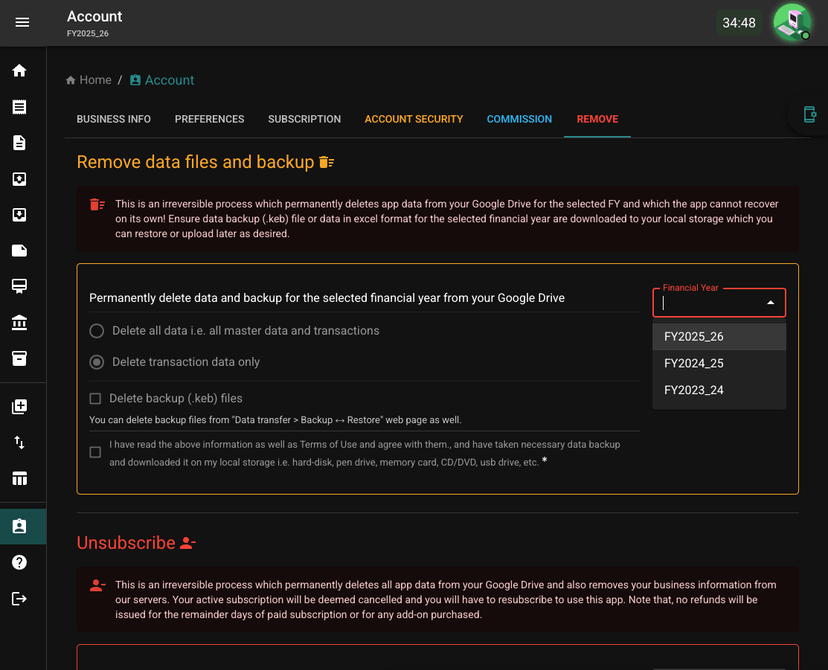This screenshot has height=670, width=828.
Task: Tick the Terms of Use agreement checkbox
Action: [95, 452]
